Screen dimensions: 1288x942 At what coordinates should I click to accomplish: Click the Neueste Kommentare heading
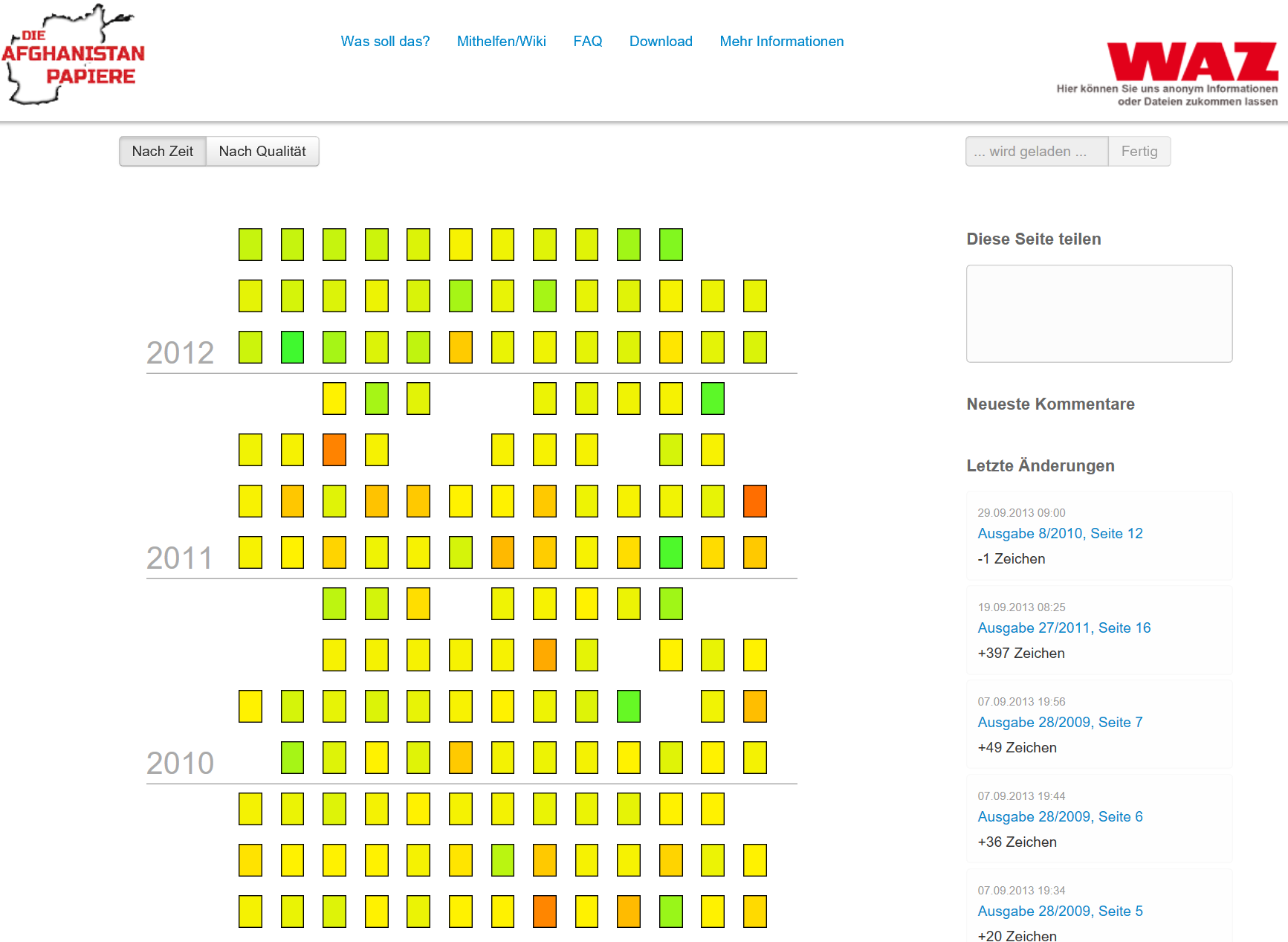point(1050,404)
